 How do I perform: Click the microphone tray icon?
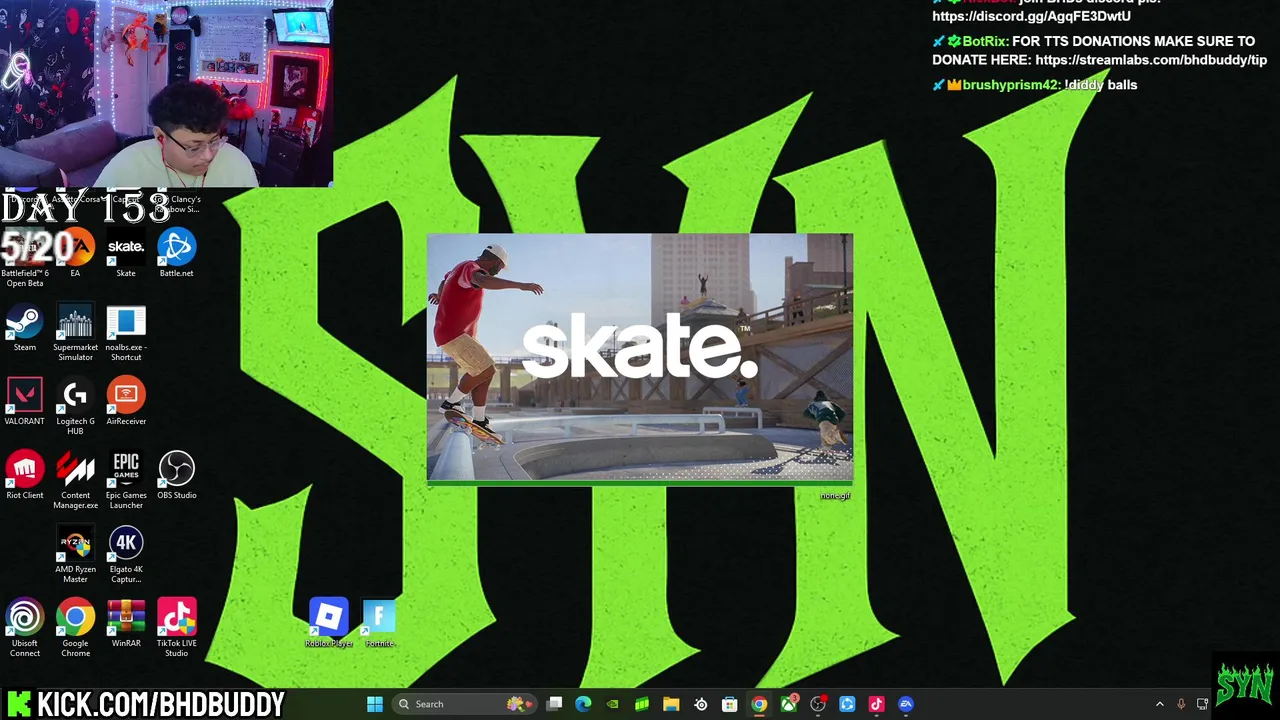(1181, 704)
